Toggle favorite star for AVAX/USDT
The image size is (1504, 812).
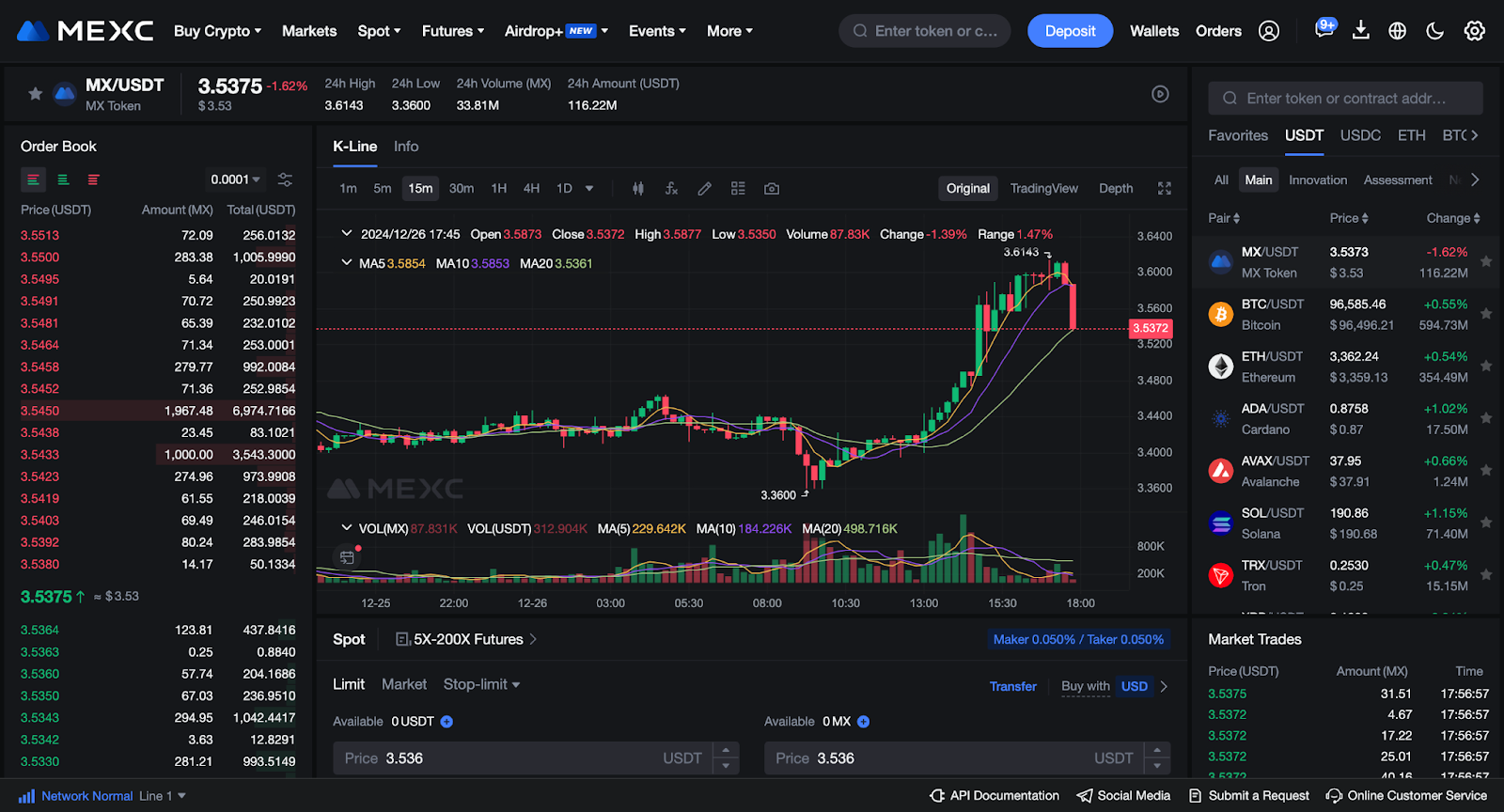pos(1486,470)
